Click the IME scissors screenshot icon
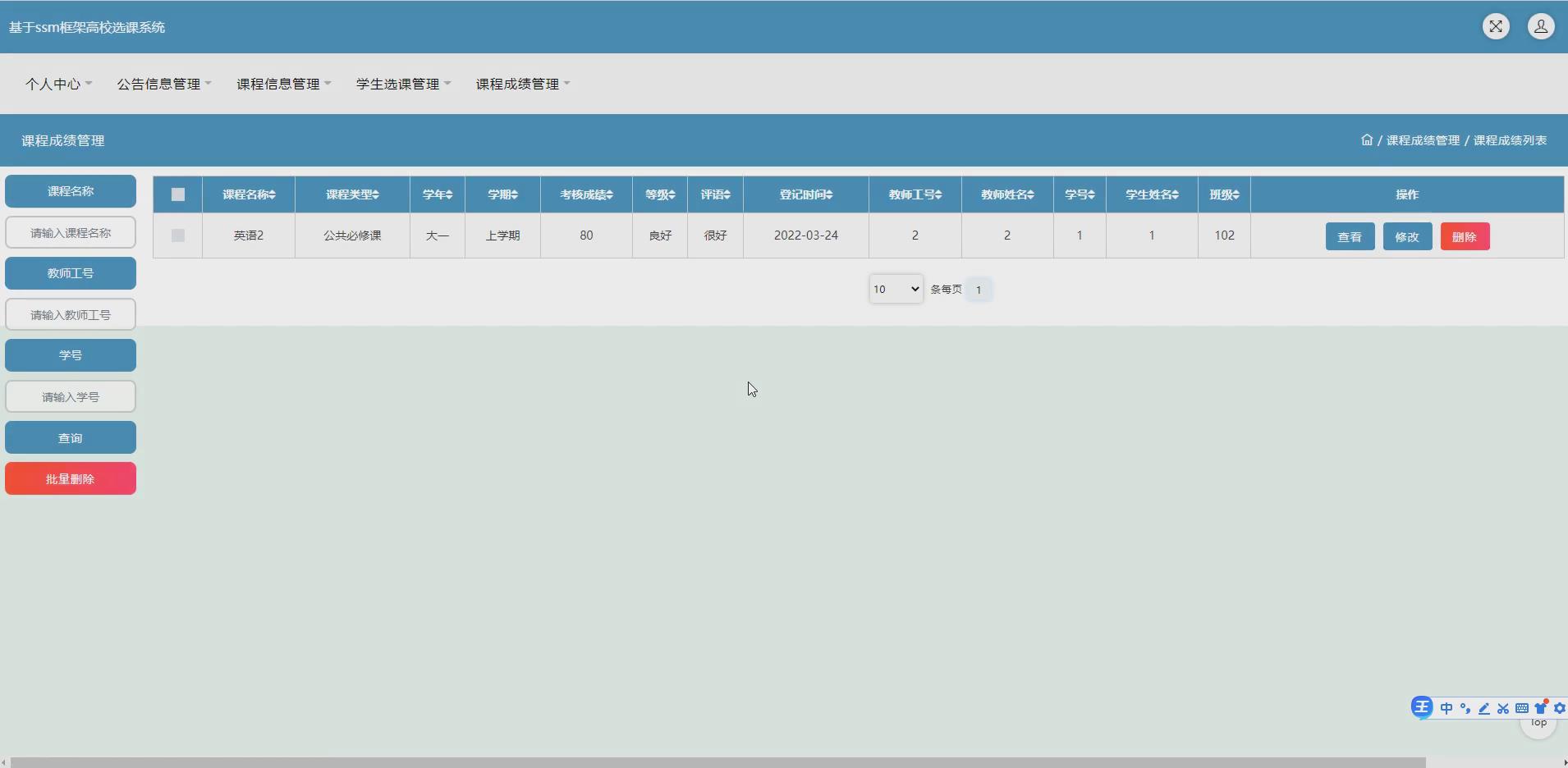The image size is (1568, 768). (1503, 708)
